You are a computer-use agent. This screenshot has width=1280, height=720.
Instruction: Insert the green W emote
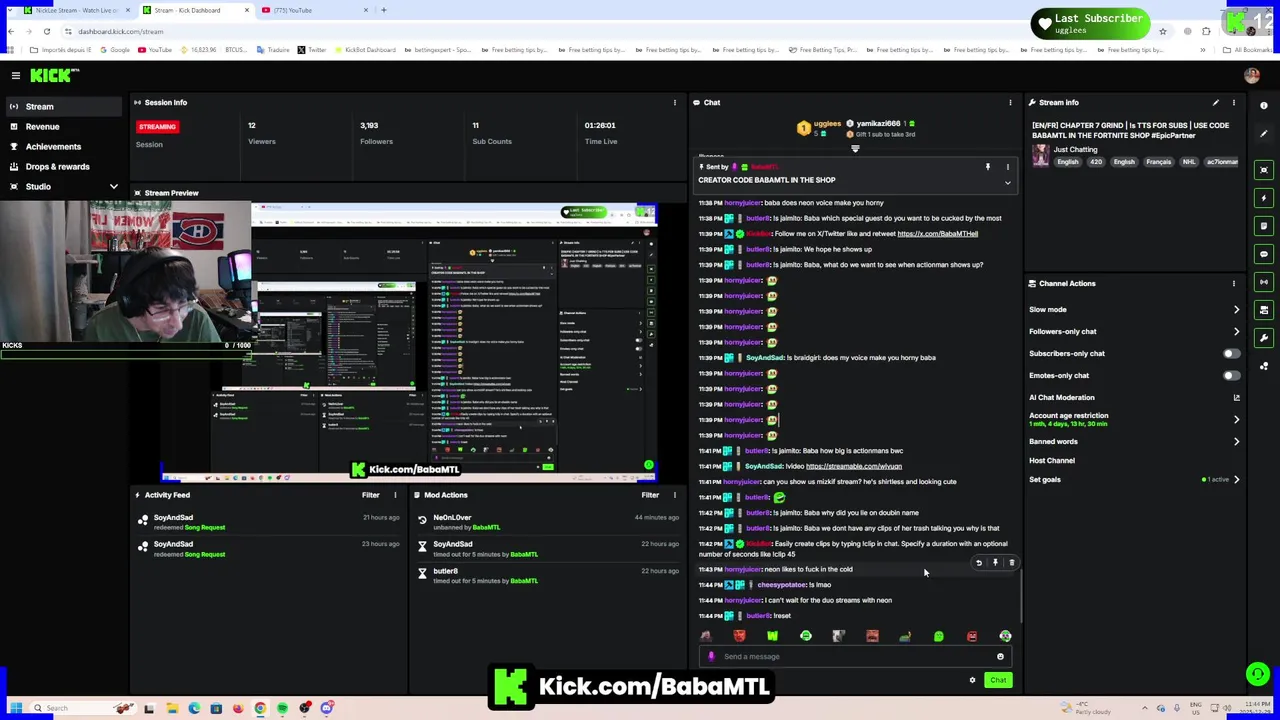(x=772, y=636)
